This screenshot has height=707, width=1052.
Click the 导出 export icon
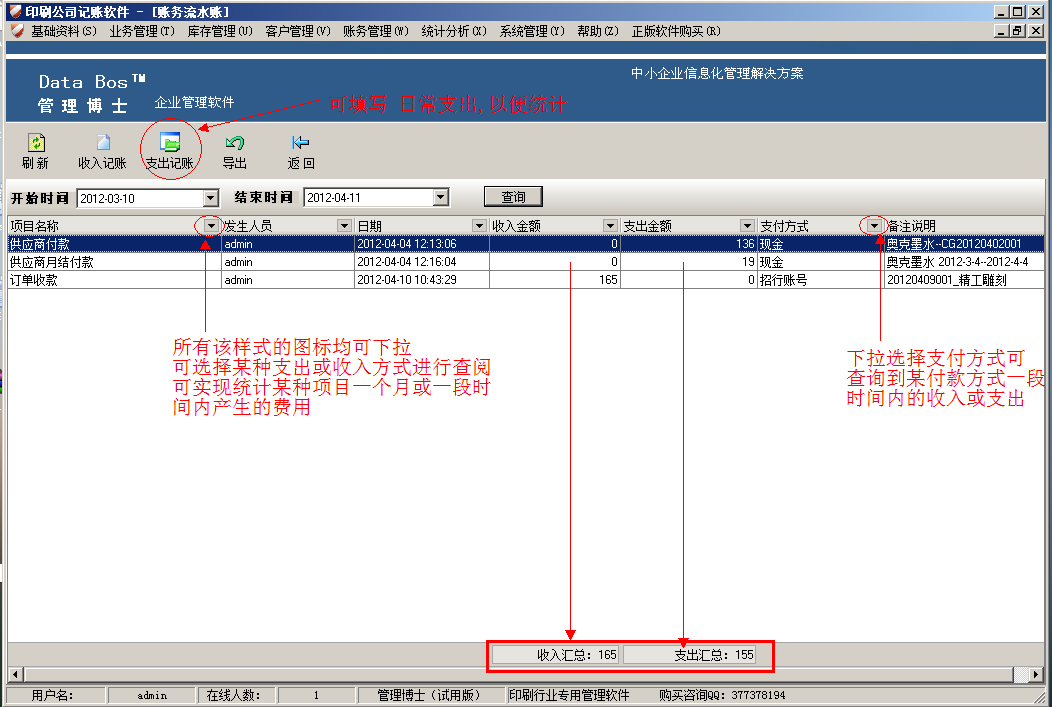tap(235, 144)
